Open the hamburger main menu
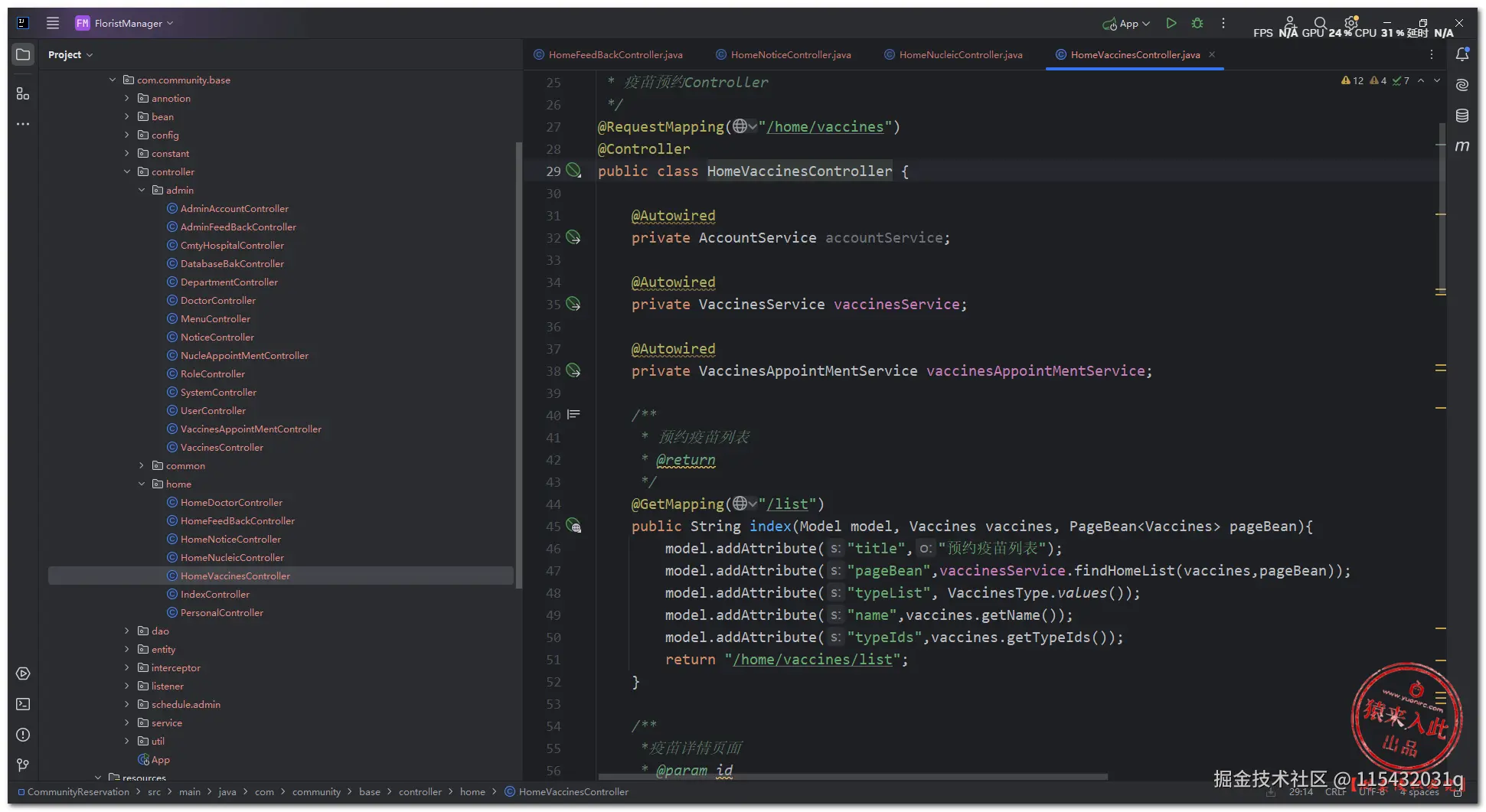The image size is (1486, 812). 53,23
